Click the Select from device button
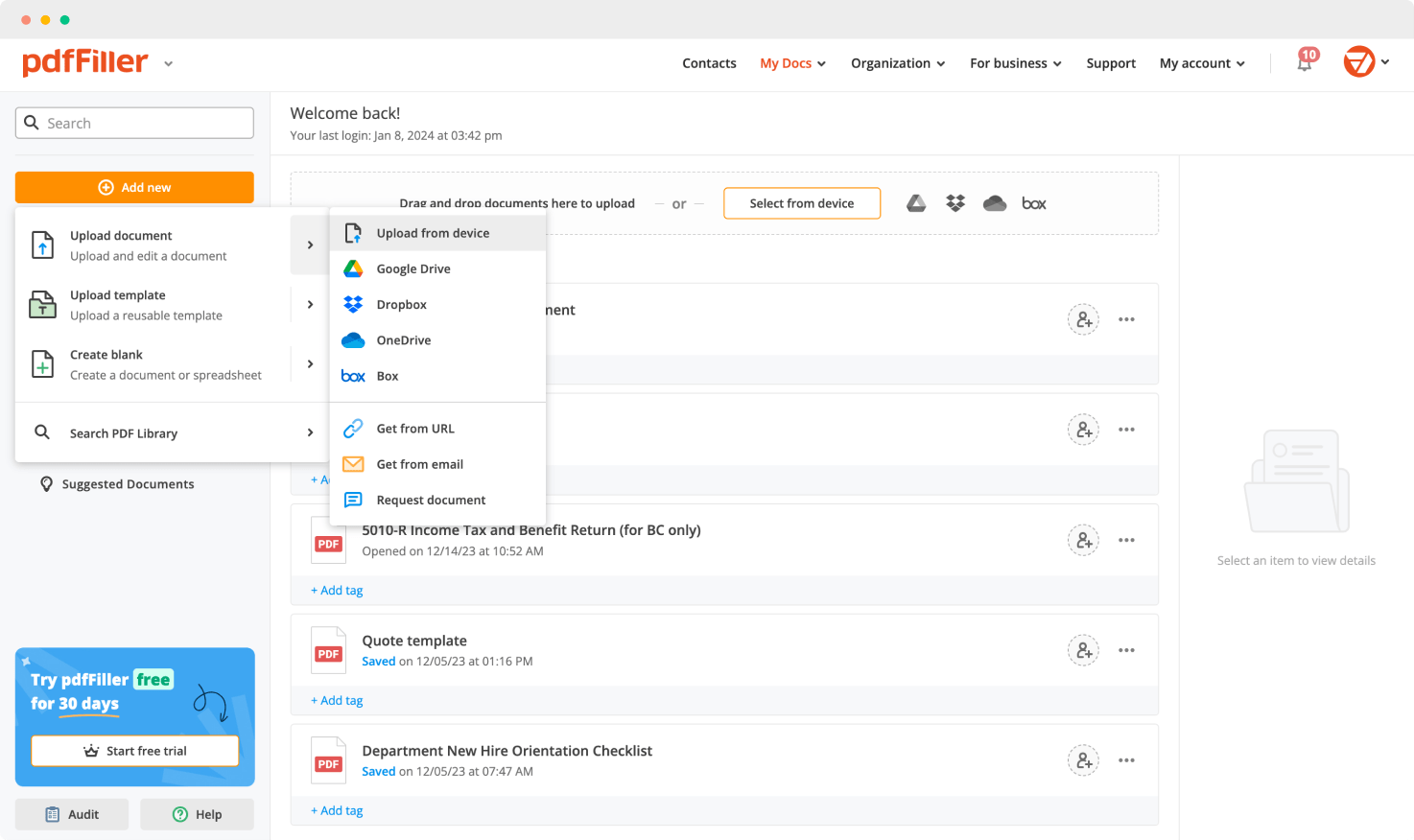Image resolution: width=1414 pixels, height=840 pixels. pos(802,203)
